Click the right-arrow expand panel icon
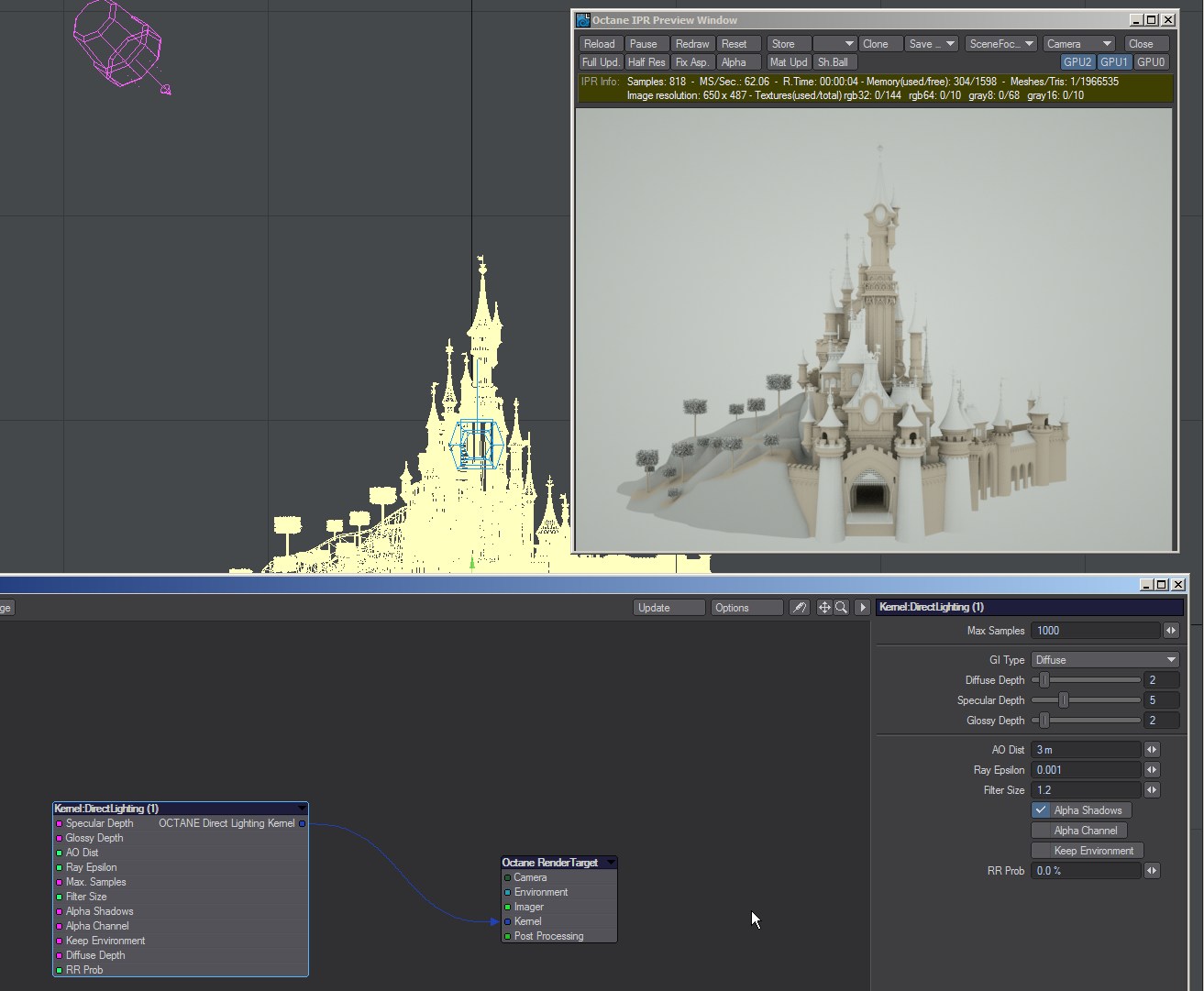The image size is (1204, 991). point(862,607)
